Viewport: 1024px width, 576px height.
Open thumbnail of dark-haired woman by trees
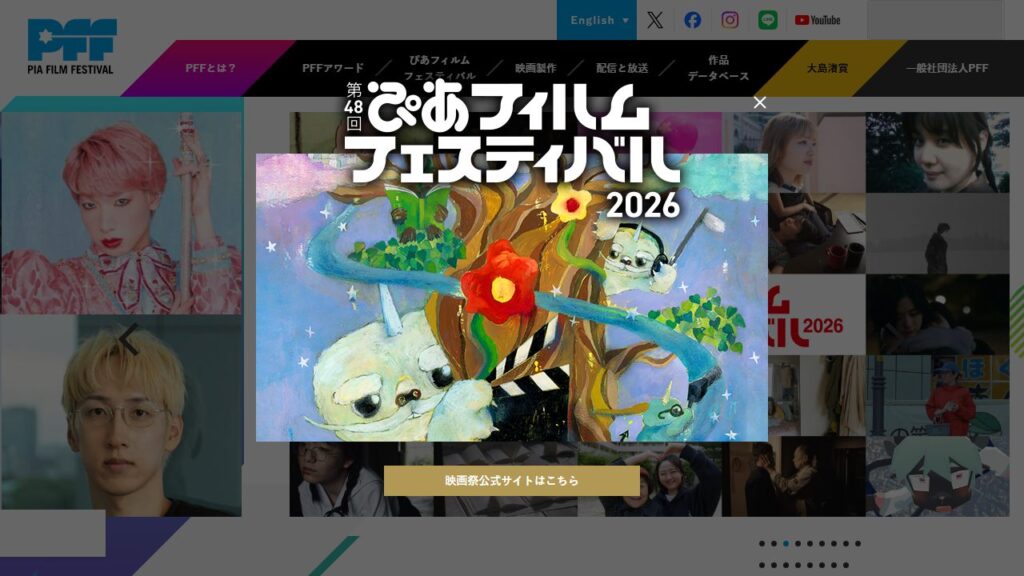938,152
